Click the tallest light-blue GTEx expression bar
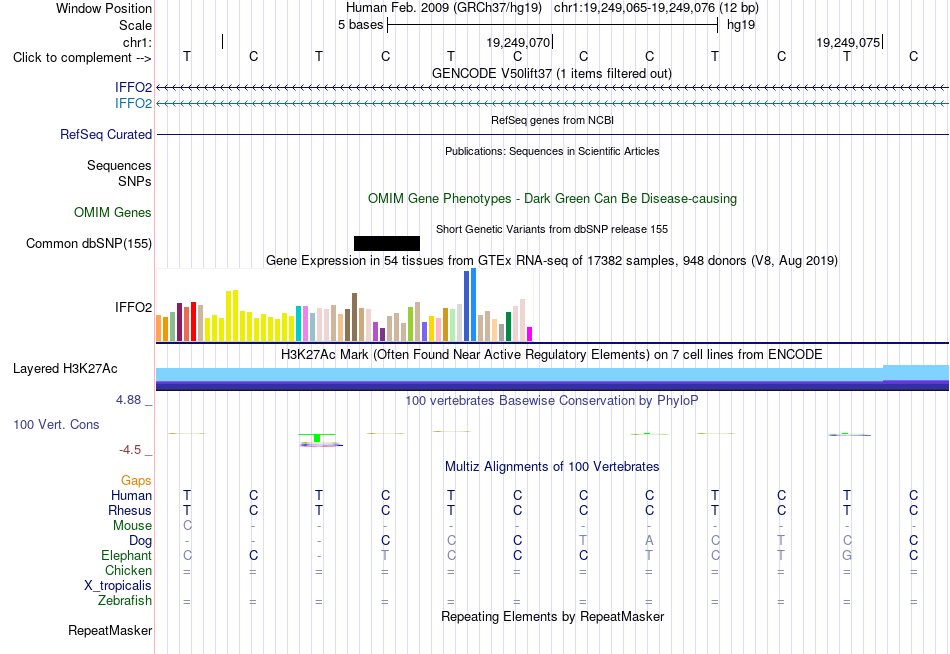Viewport: 950px width, 654px height. point(474,305)
